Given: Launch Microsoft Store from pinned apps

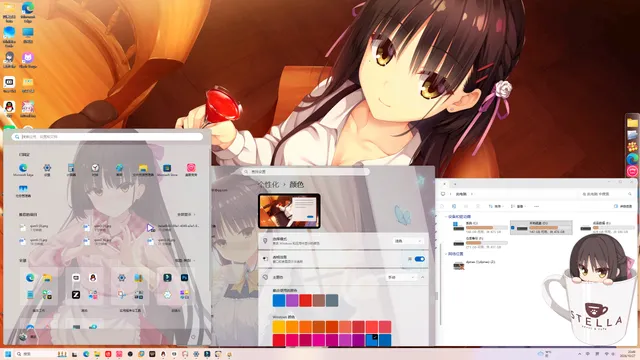Looking at the screenshot, I should 167,168.
